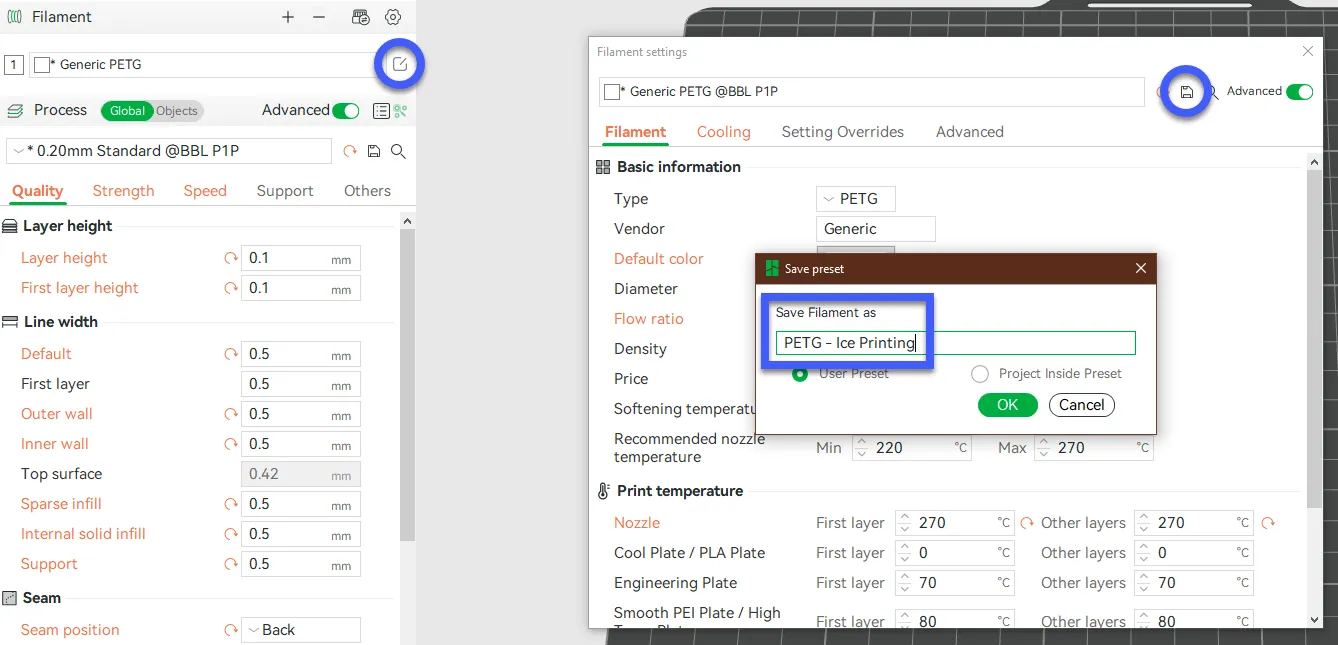Switch to the Cooling tab
The width and height of the screenshot is (1338, 645).
[723, 132]
